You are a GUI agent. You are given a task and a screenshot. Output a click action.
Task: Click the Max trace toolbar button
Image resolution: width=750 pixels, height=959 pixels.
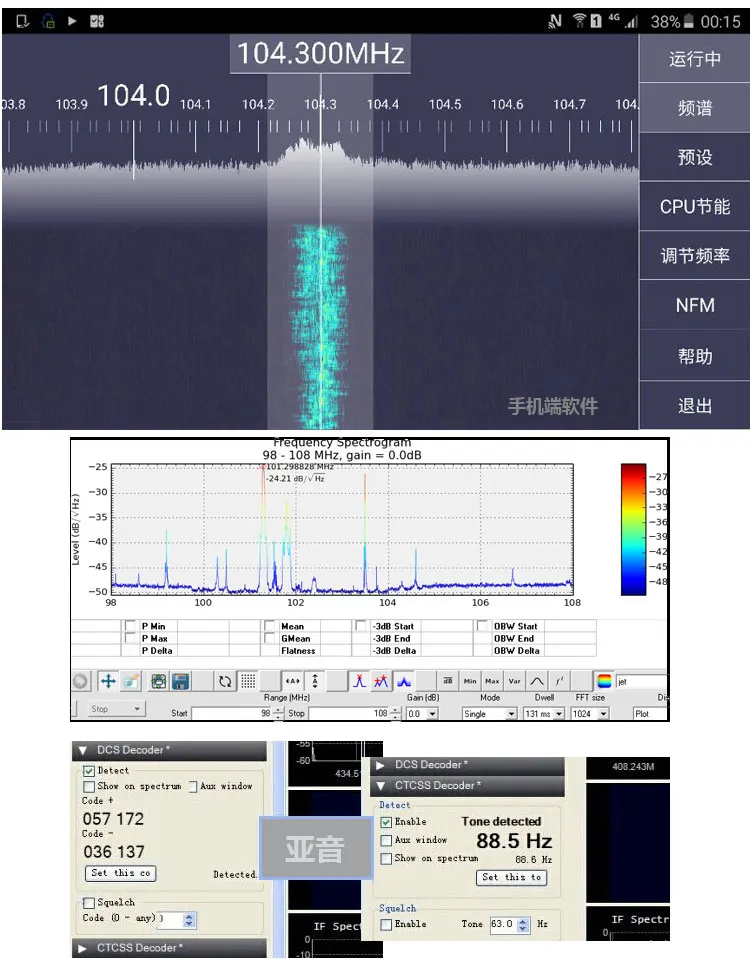click(x=492, y=681)
